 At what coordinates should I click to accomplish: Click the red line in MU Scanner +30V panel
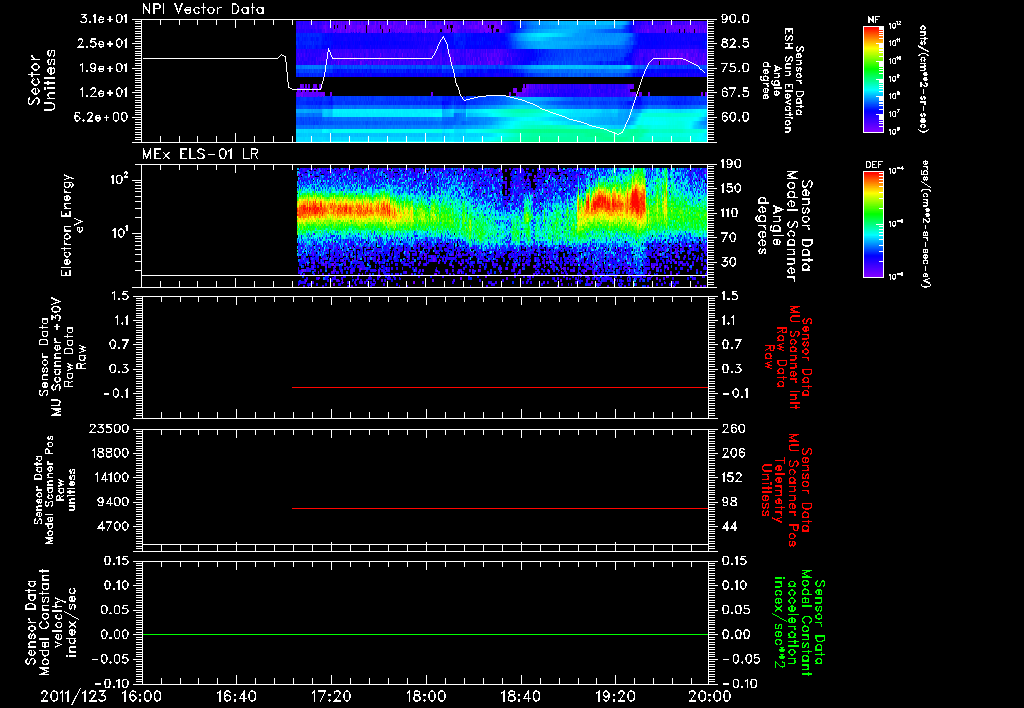point(500,387)
